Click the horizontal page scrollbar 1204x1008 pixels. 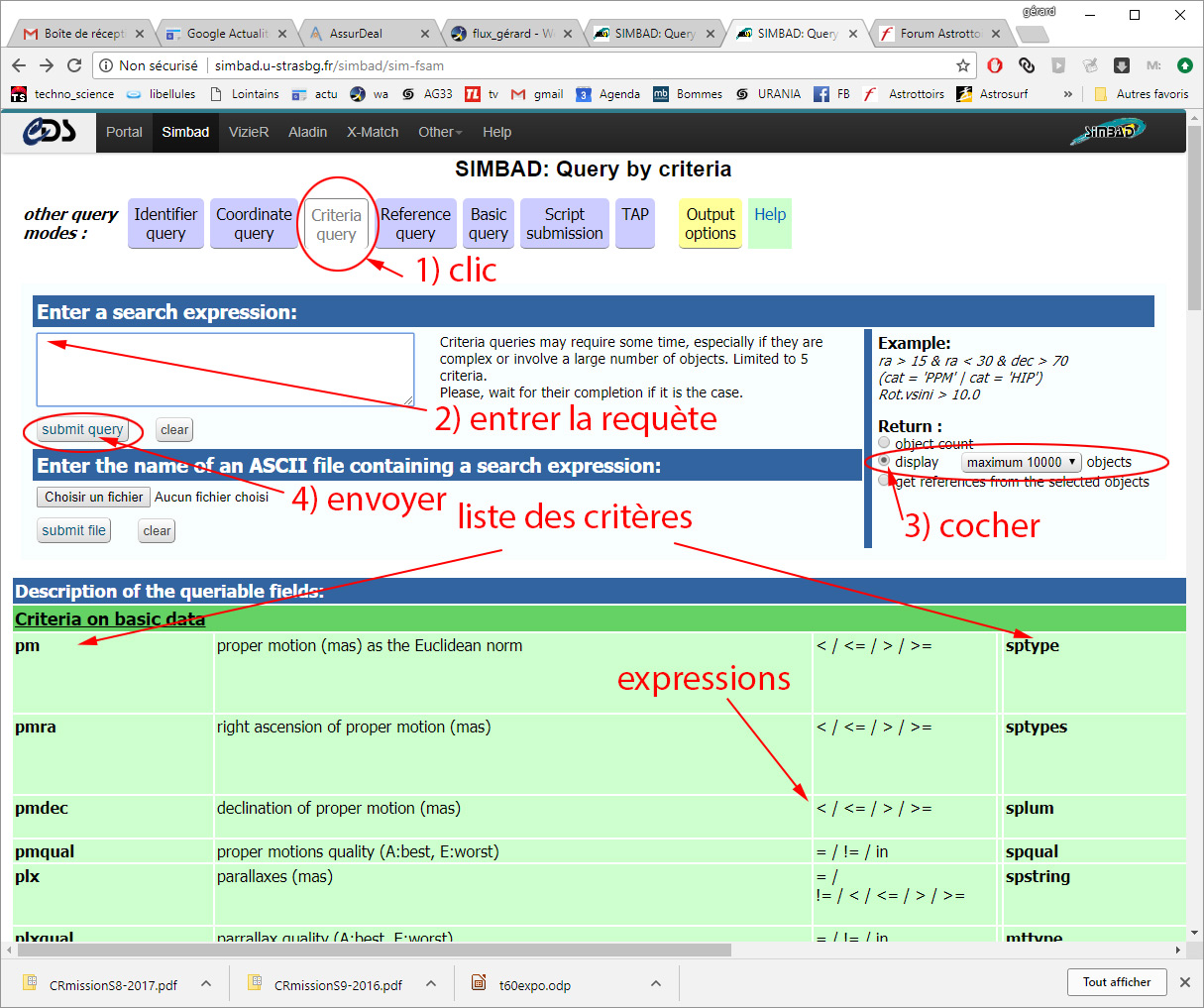click(374, 950)
